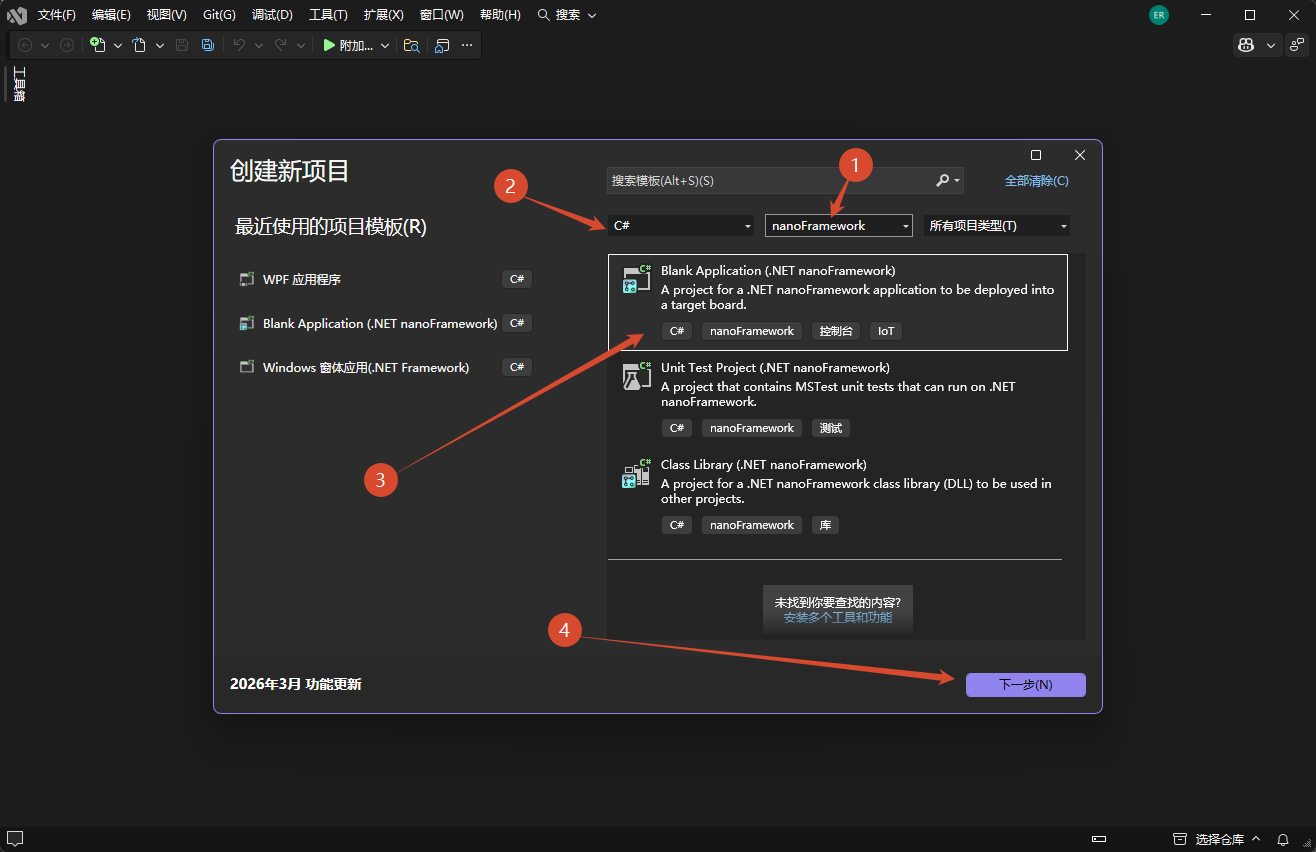Select the Unit Test Project (.NET nanoFramework) template title
Screen dimensions: 1316x852
775,368
